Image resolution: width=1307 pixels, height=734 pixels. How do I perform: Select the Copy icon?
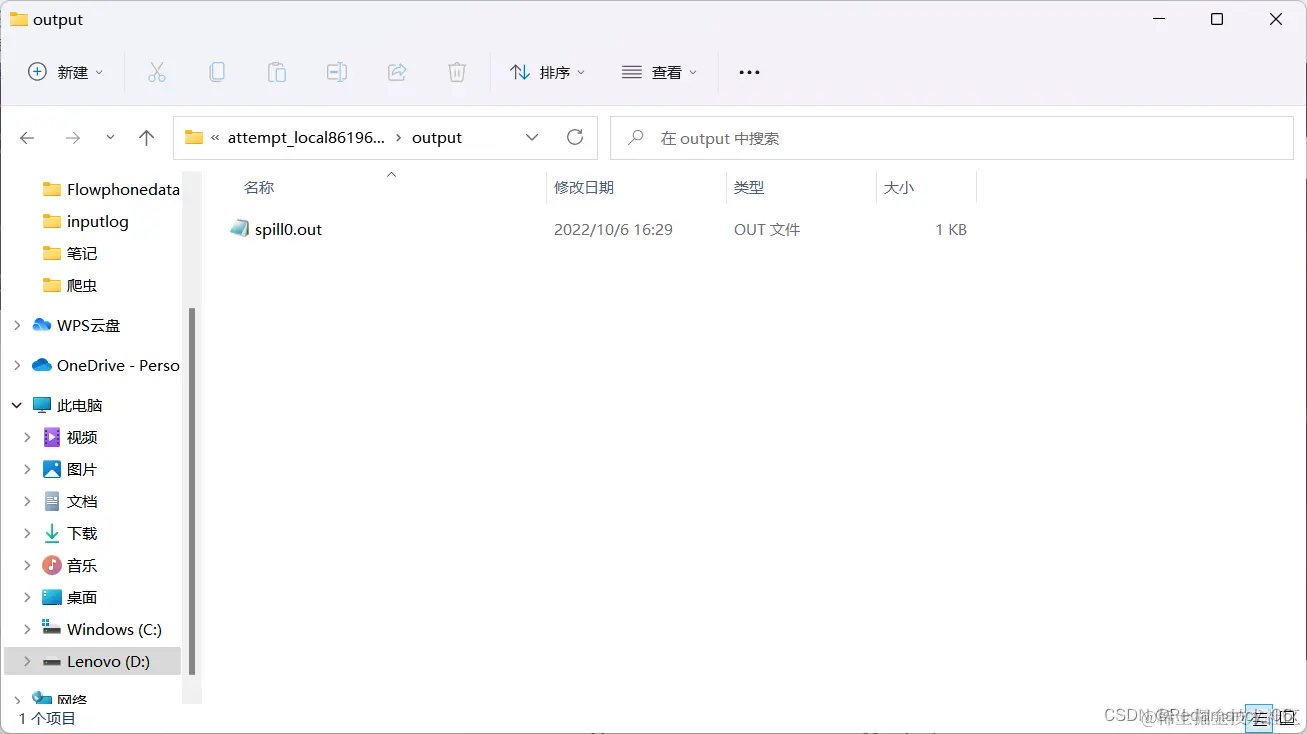[216, 71]
